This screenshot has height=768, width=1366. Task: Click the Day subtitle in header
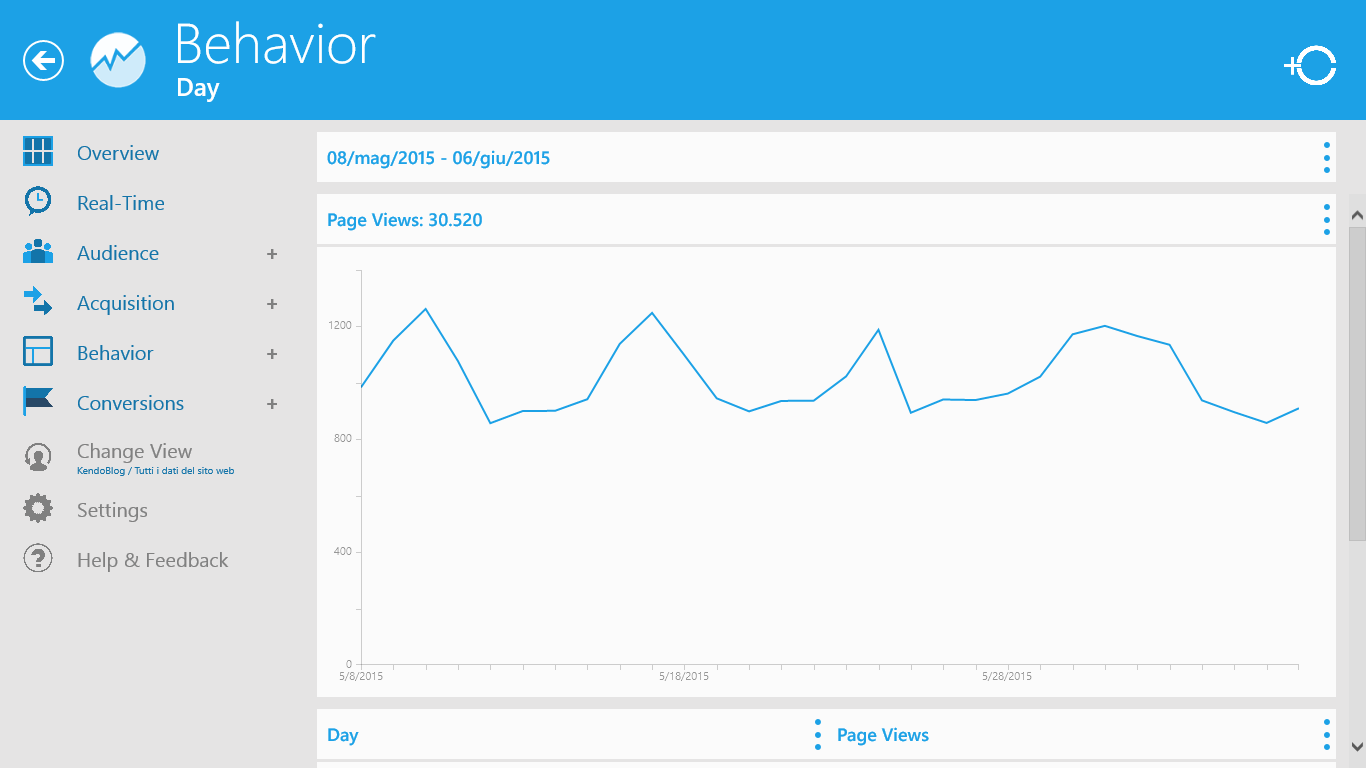198,88
